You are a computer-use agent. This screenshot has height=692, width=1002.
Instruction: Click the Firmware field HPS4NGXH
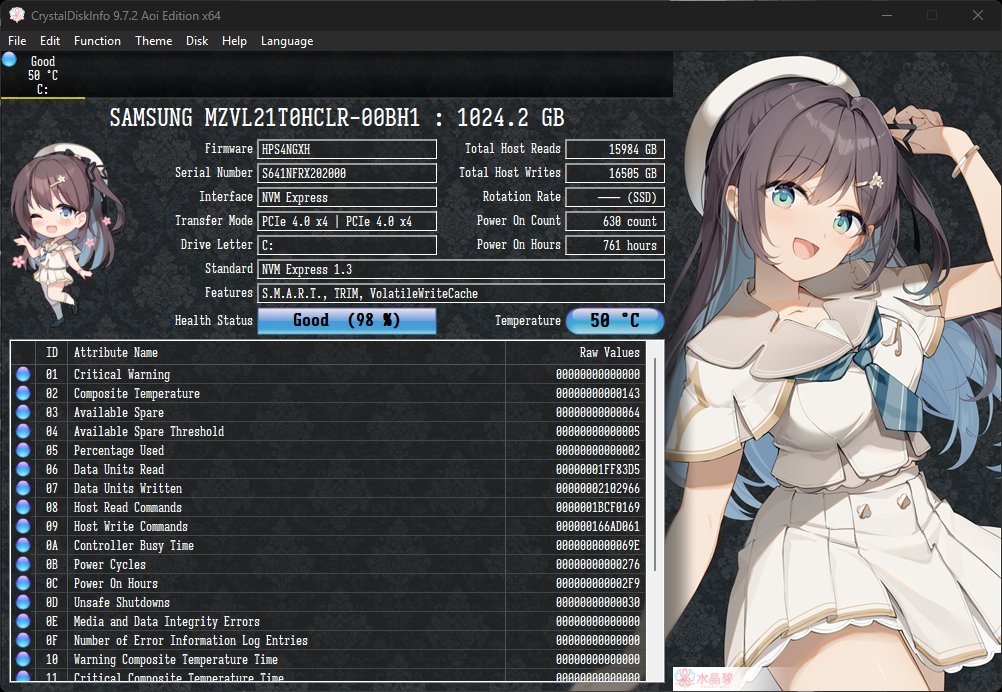pos(347,149)
